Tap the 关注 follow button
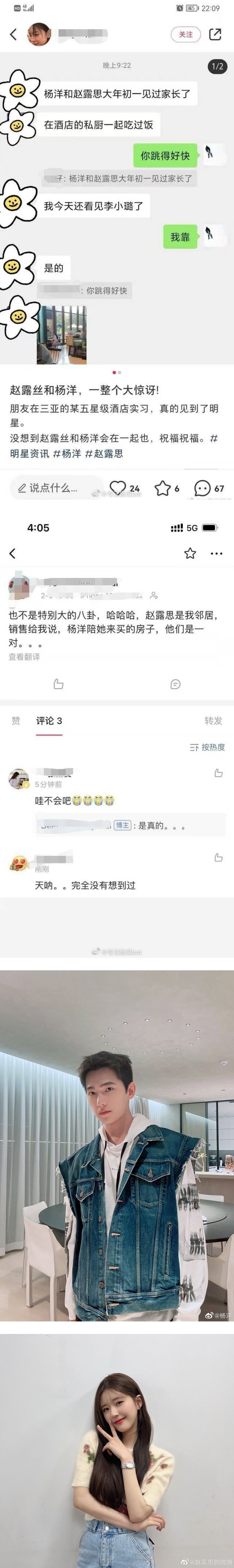This screenshot has width=234, height=1568. [x=185, y=34]
